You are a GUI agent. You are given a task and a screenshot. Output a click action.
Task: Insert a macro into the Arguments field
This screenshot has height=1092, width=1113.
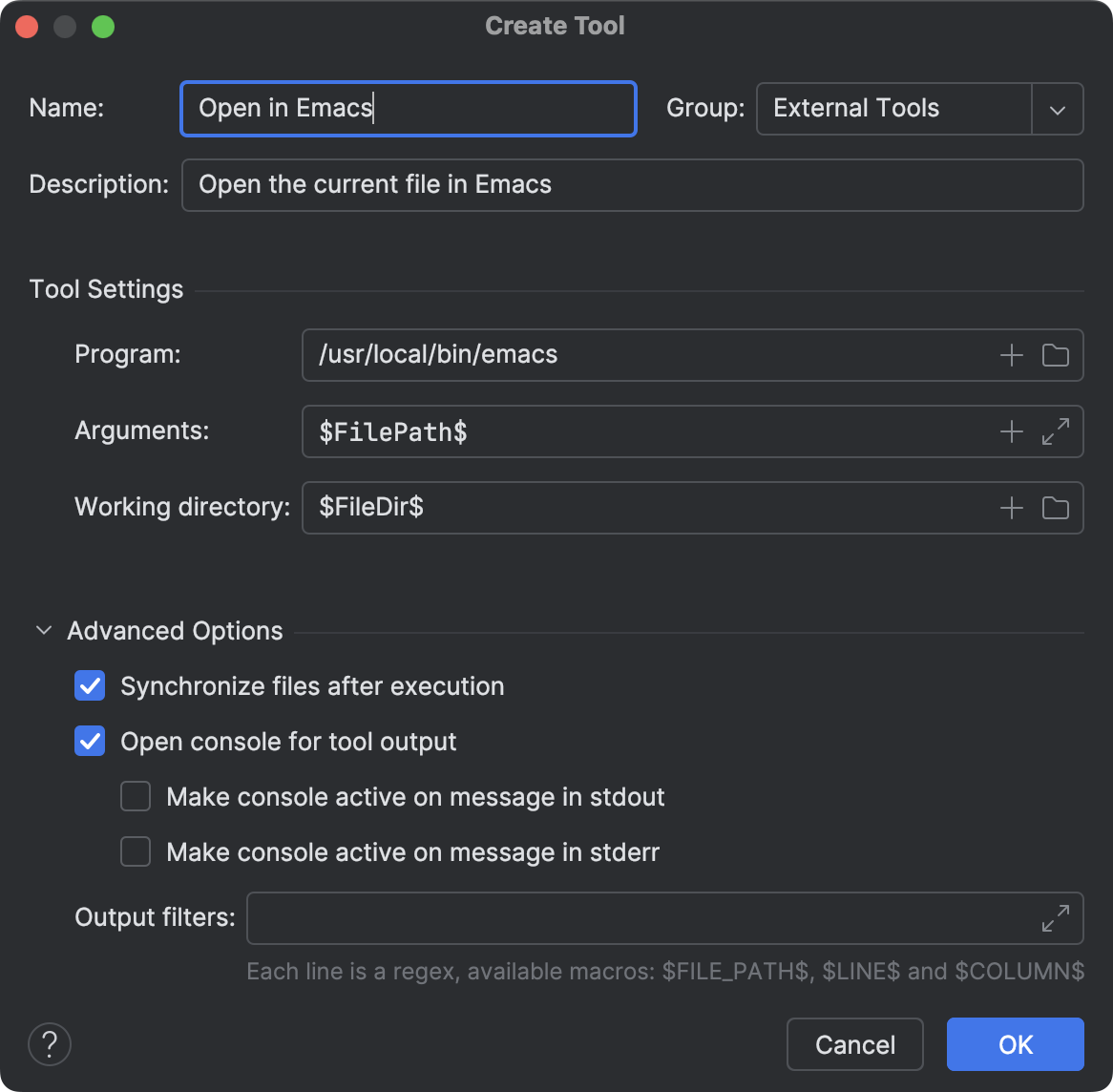pos(1011,431)
